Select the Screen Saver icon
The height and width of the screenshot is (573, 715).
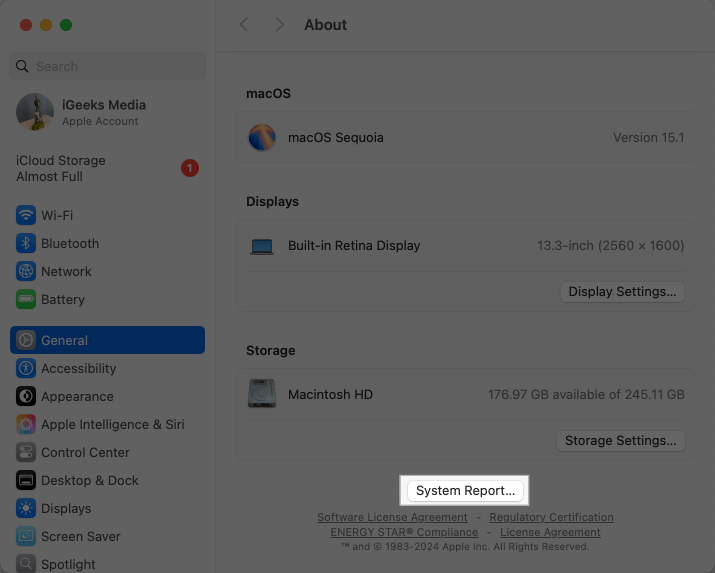(x=26, y=536)
